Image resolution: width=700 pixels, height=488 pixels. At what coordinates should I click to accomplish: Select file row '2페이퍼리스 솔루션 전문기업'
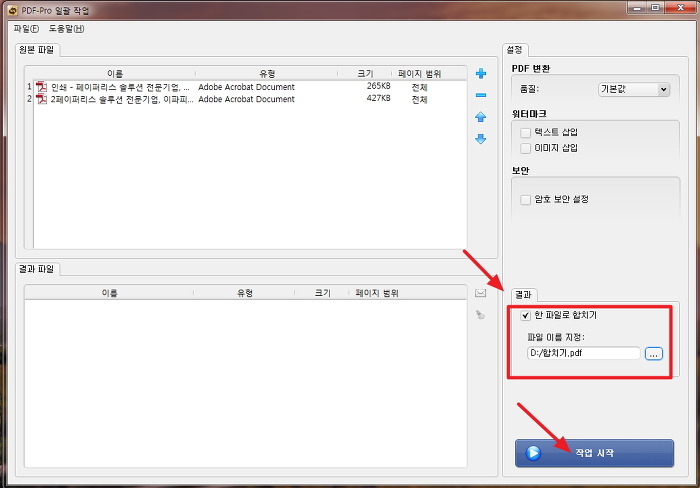[x=250, y=99]
